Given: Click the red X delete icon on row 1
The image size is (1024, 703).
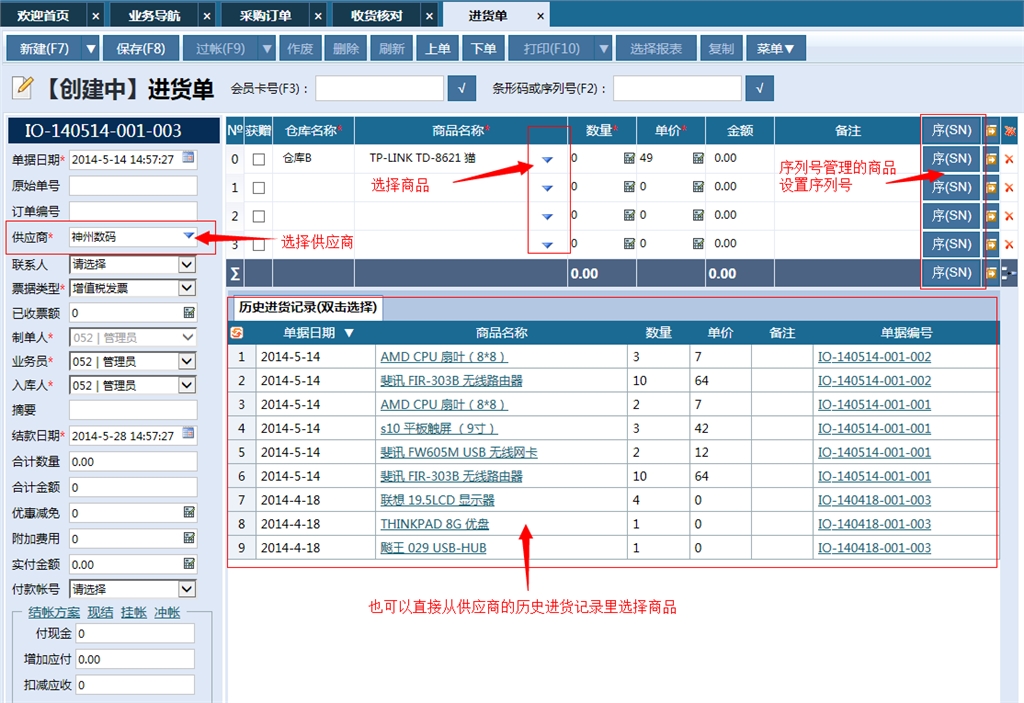Looking at the screenshot, I should coord(1009,186).
